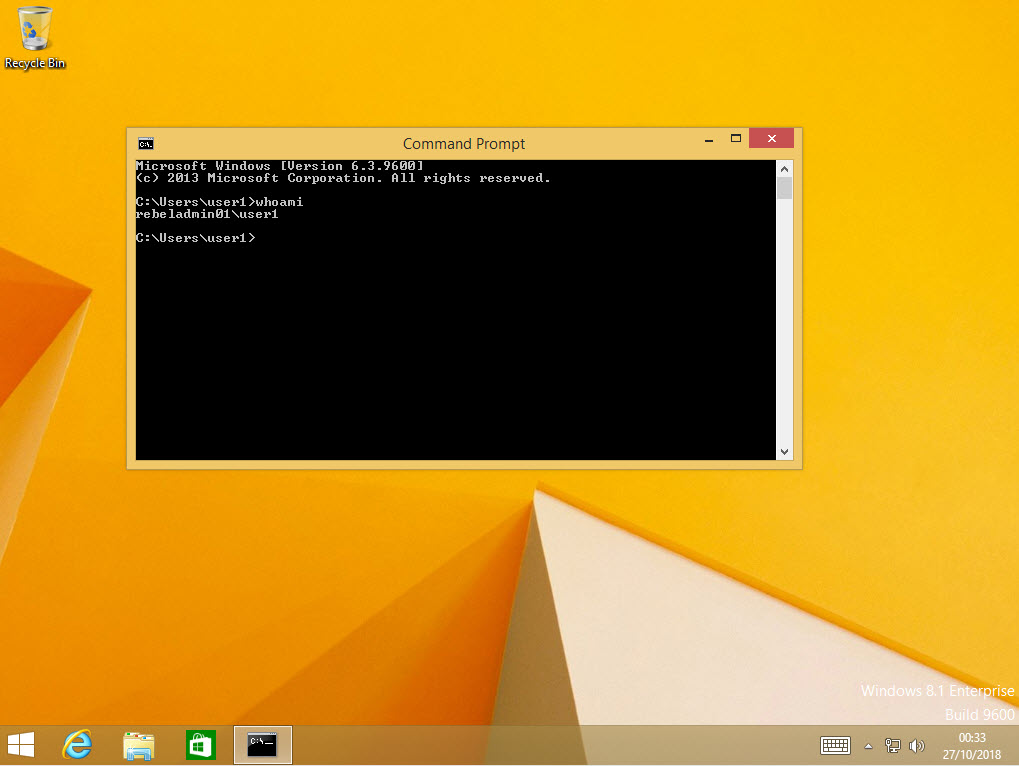
Task: Click the scroll up arrow in Command Prompt
Action: coord(784,169)
